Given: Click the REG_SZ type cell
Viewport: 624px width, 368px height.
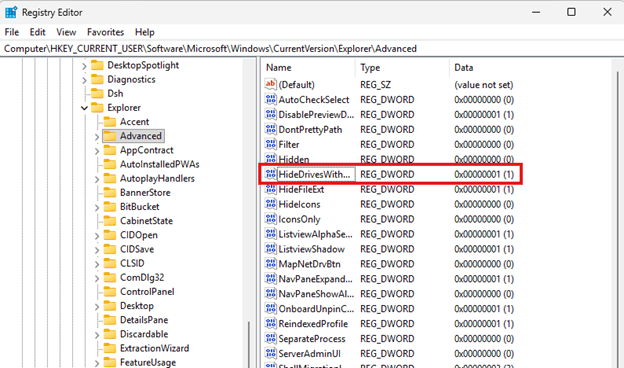Looking at the screenshot, I should point(375,85).
